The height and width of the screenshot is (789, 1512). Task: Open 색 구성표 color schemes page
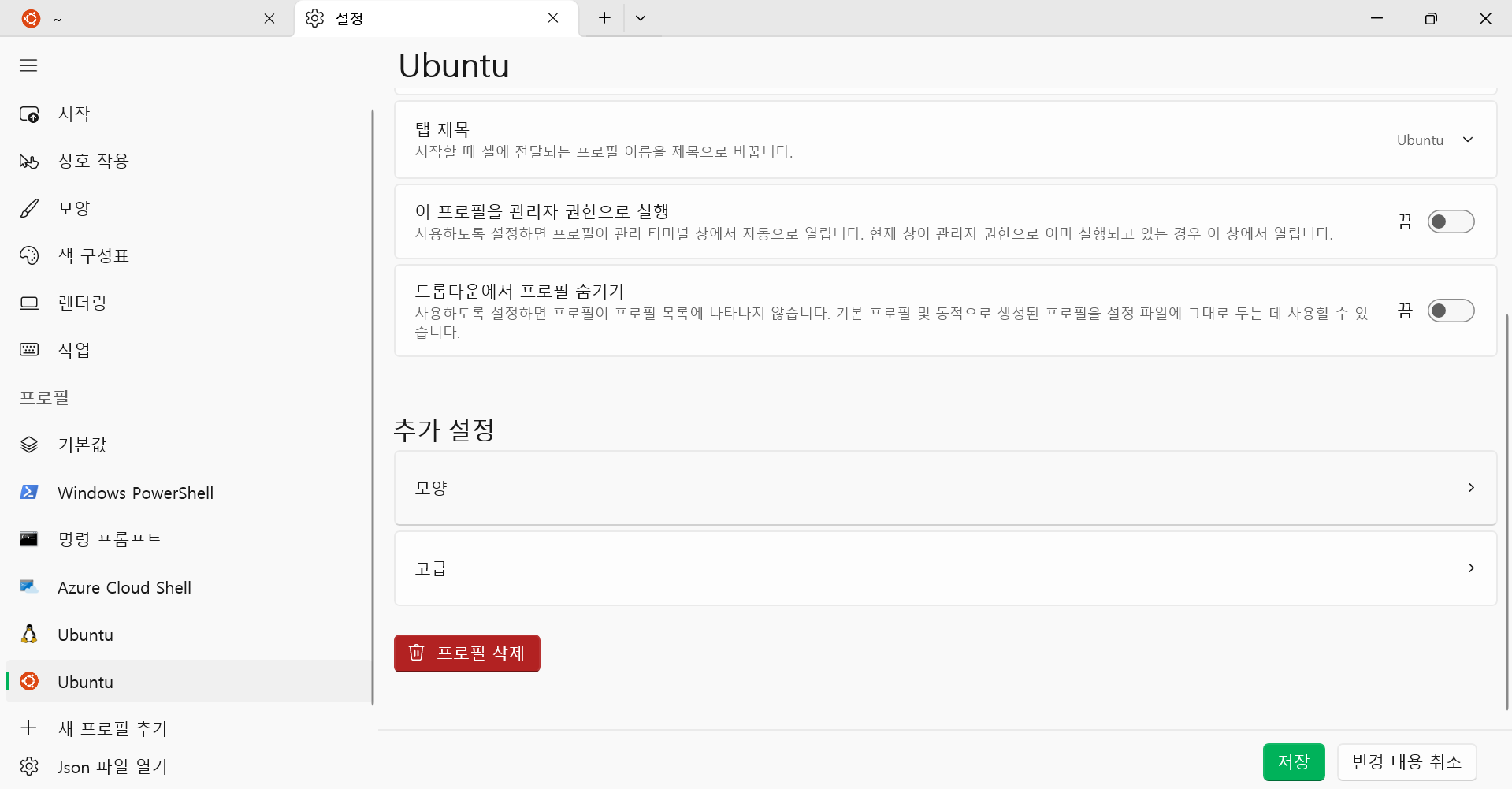point(188,256)
